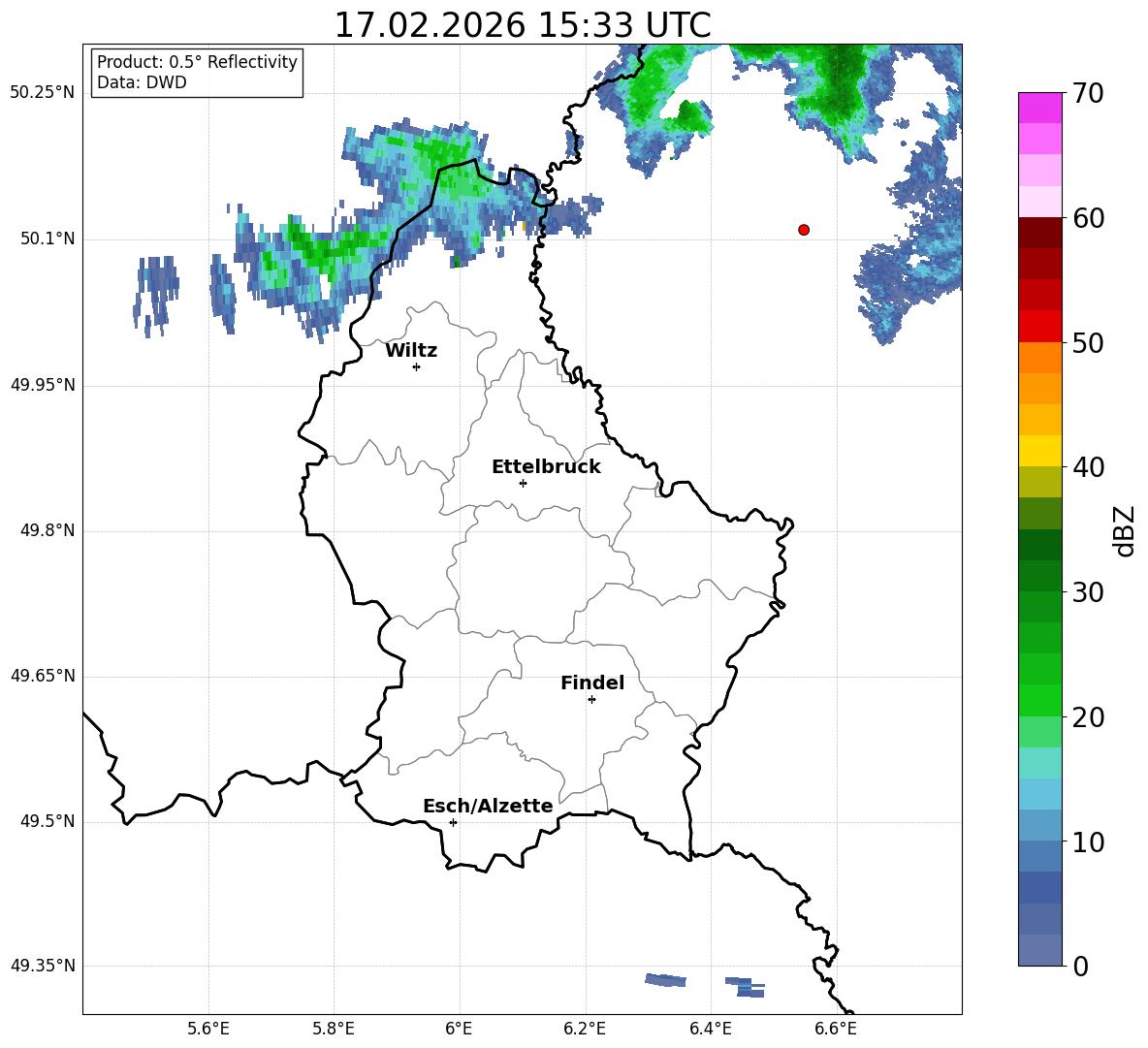Viewport: 1148px width, 1048px height.
Task: Click the Wiltz cross marker
Action: tap(417, 366)
